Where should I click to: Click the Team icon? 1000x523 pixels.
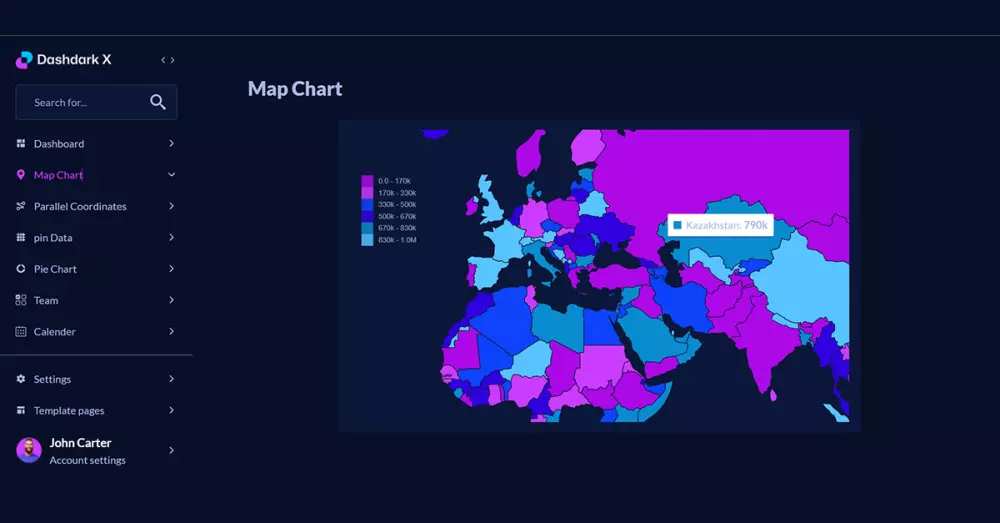pyautogui.click(x=20, y=300)
